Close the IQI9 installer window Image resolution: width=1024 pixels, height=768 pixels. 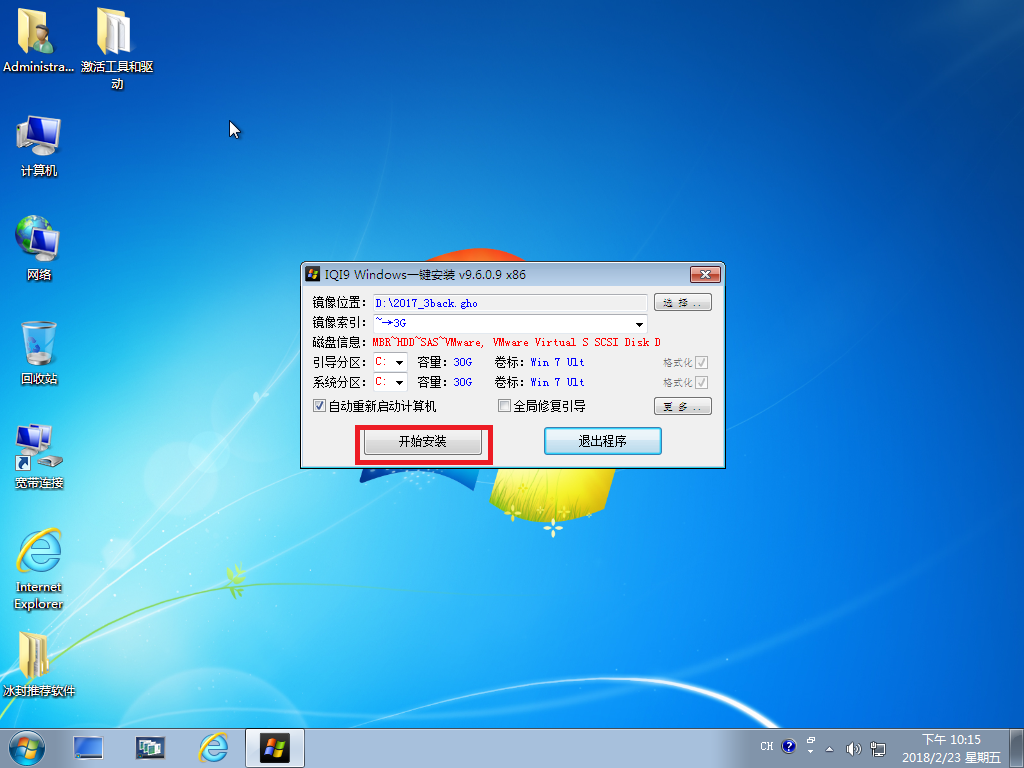click(x=705, y=274)
